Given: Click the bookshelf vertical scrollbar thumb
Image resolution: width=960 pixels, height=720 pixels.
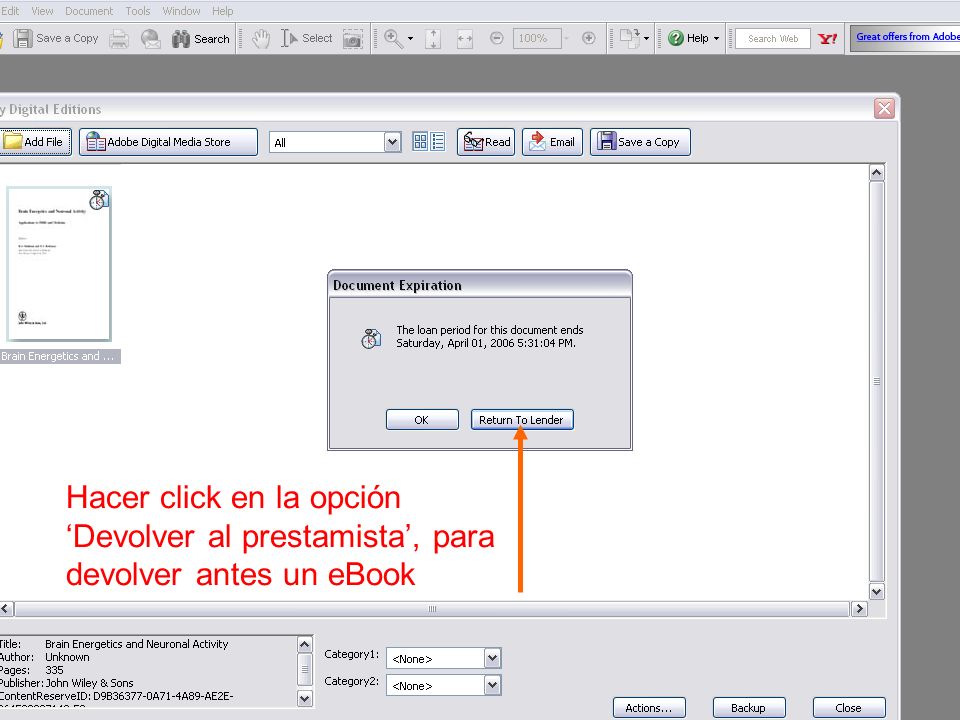Looking at the screenshot, I should (877, 381).
